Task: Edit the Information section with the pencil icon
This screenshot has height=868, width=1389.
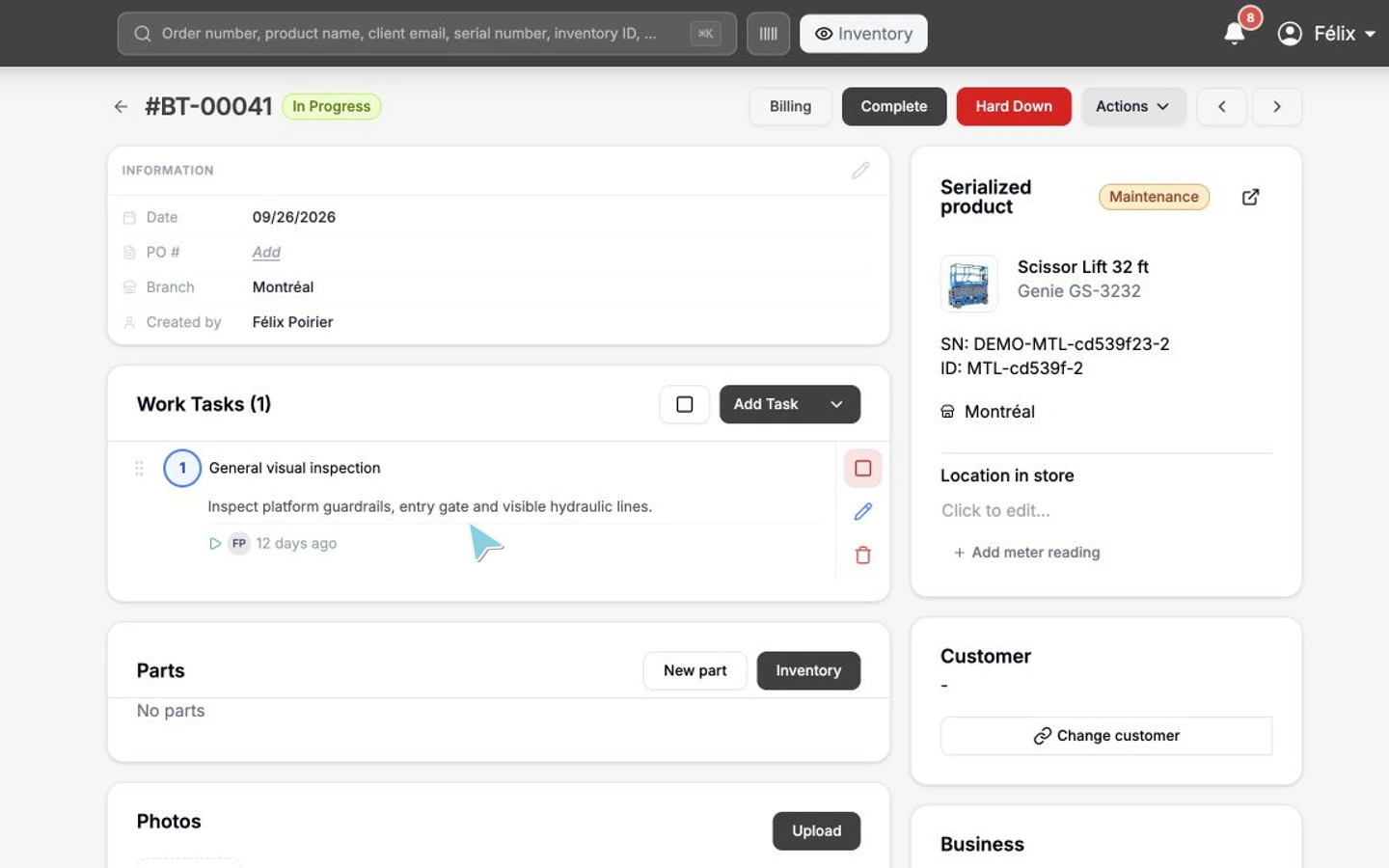Action: point(860,171)
